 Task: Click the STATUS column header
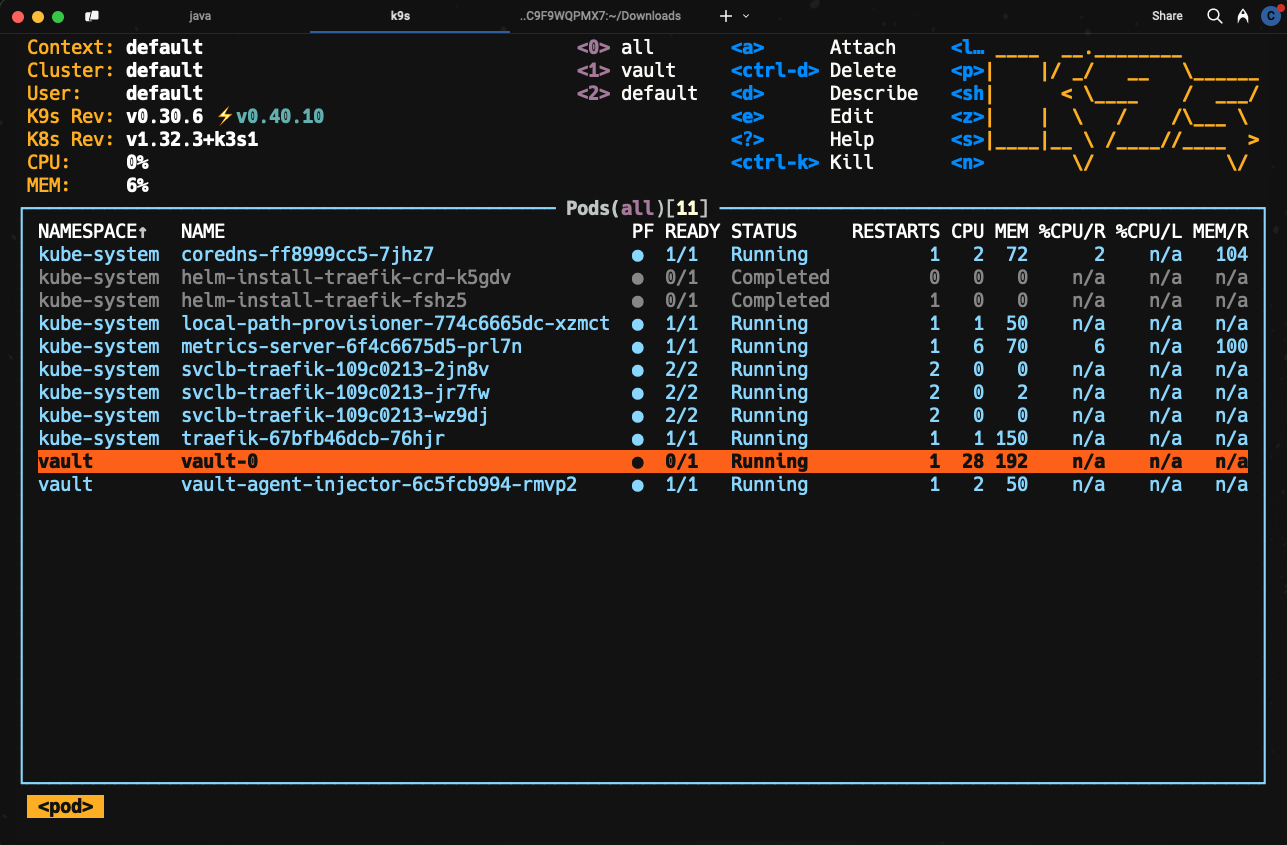764,231
